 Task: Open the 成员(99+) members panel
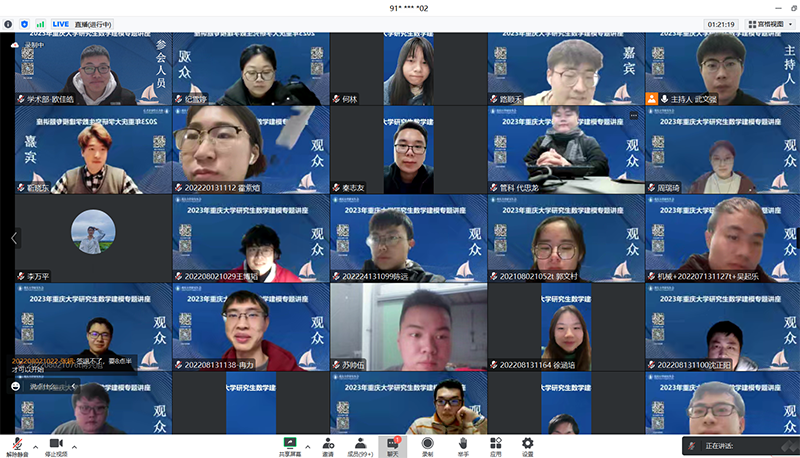(x=360, y=447)
